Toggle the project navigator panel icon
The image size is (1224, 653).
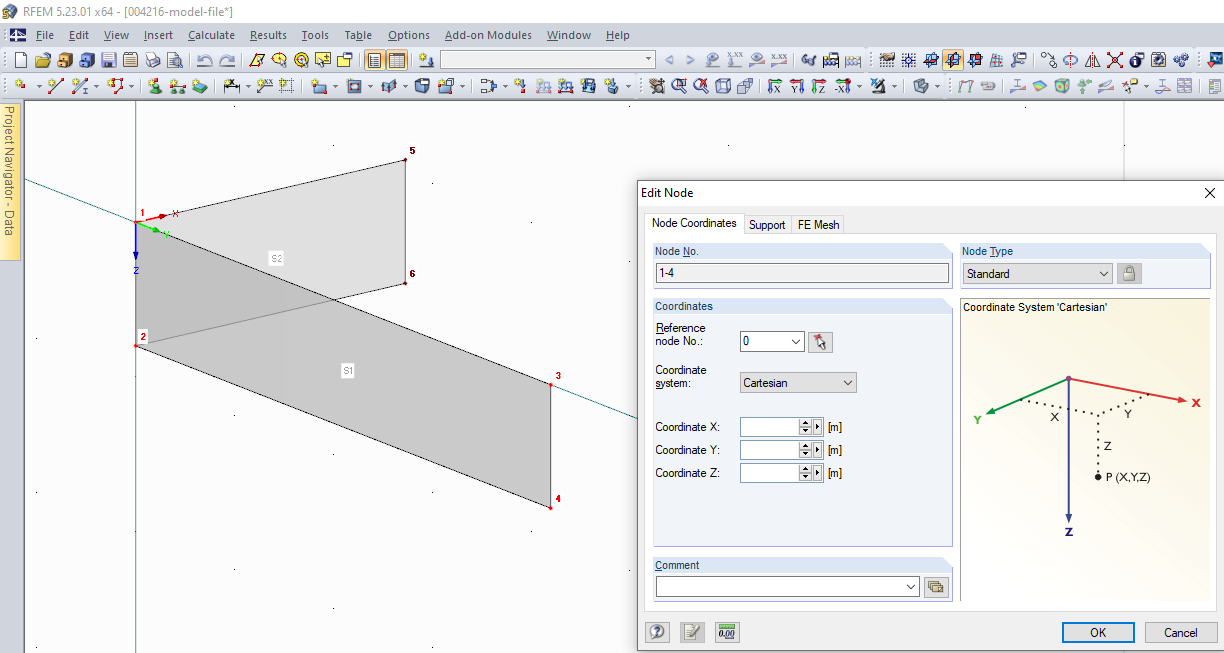pyautogui.click(x=374, y=60)
